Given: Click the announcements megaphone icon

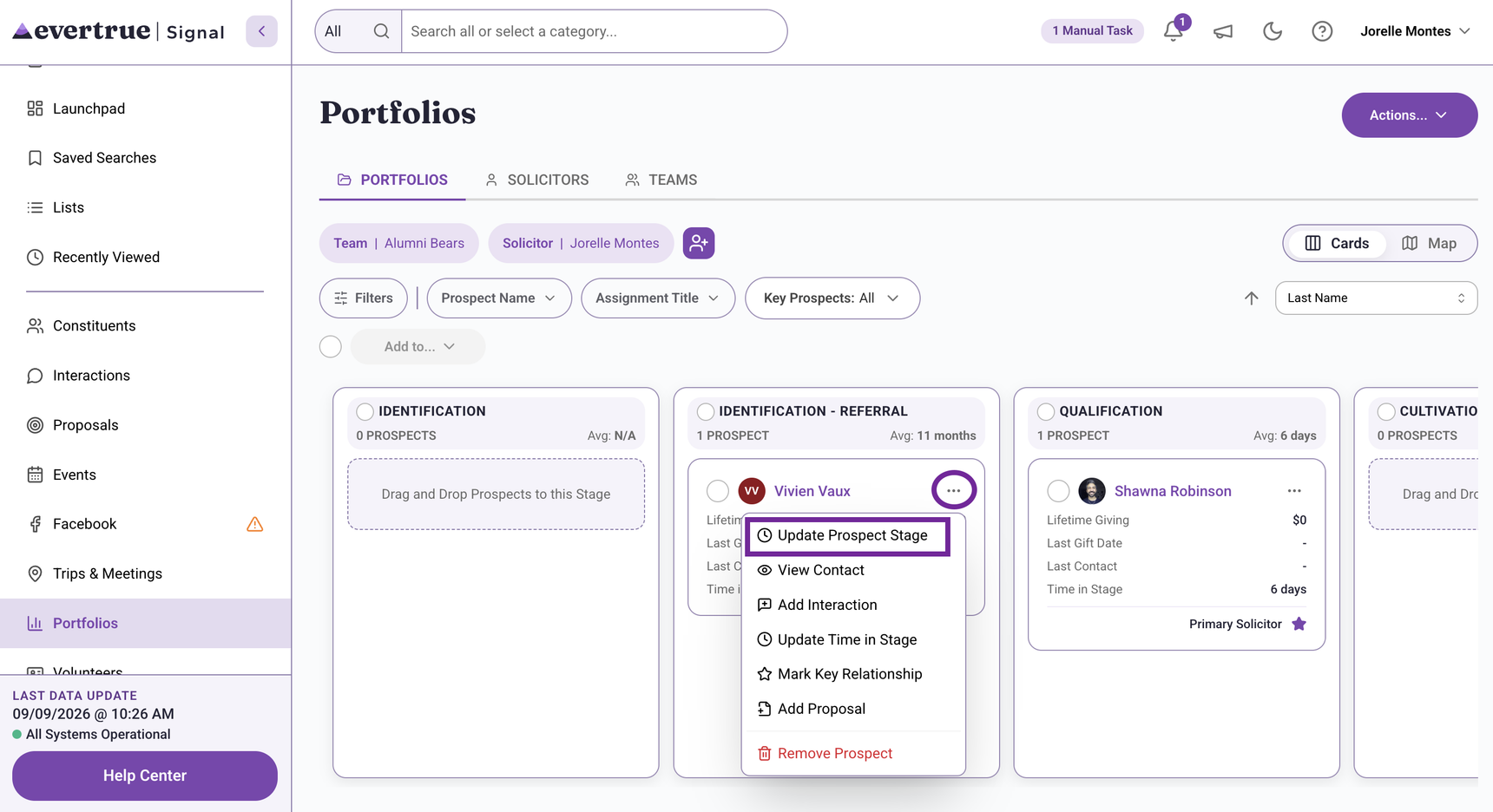Looking at the screenshot, I should point(1223,31).
